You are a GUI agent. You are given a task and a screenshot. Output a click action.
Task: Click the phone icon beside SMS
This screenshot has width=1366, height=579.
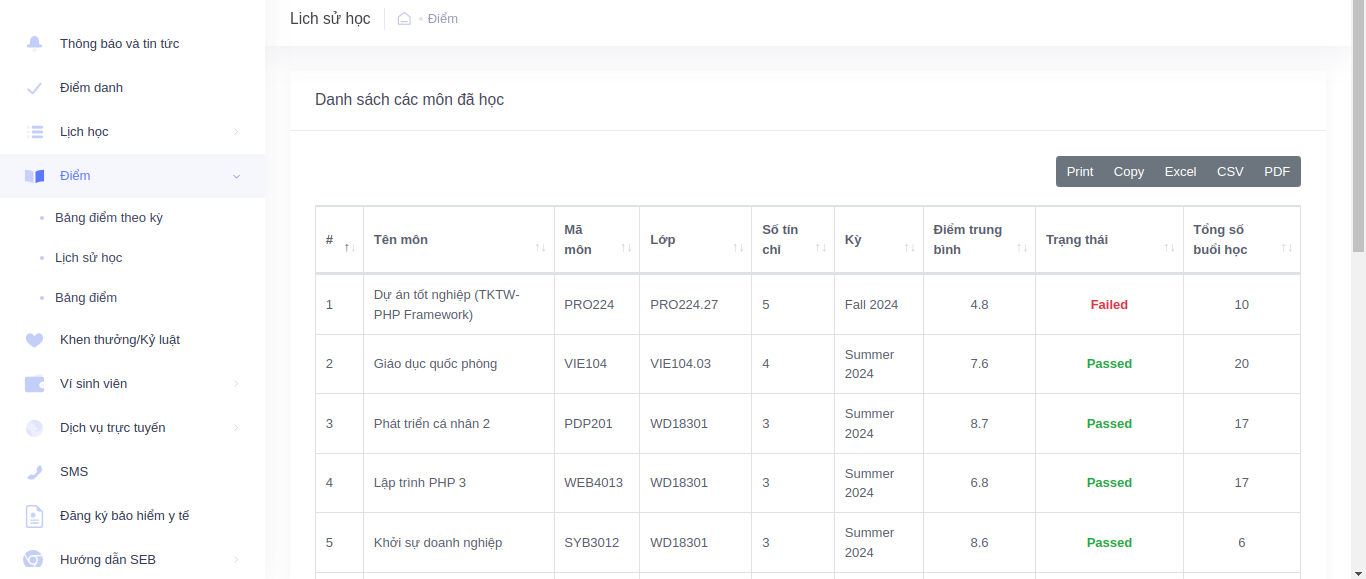click(x=35, y=472)
